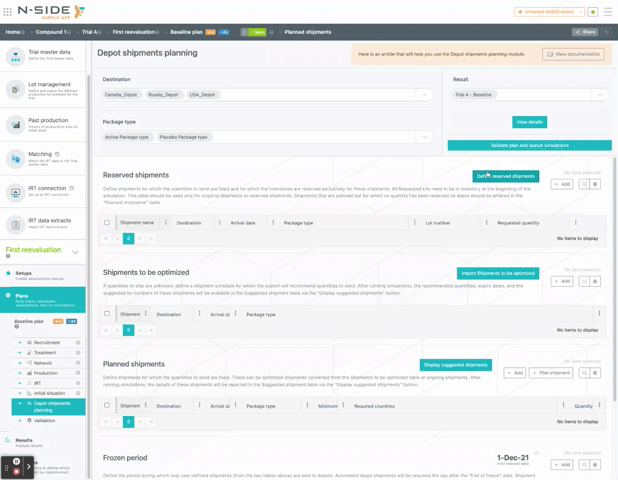Click Validate plan and launch simulations
The image size is (618, 480).
(529, 145)
